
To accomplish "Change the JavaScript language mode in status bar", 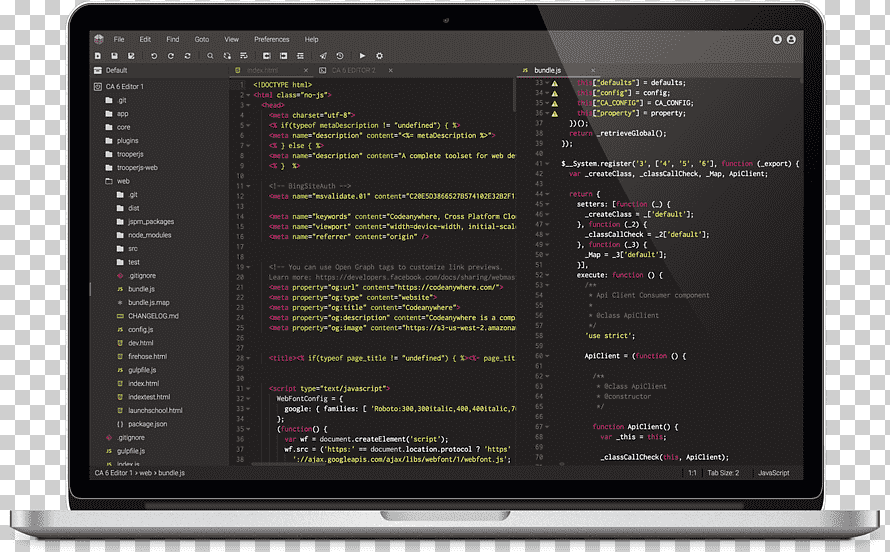I will click(x=774, y=473).
